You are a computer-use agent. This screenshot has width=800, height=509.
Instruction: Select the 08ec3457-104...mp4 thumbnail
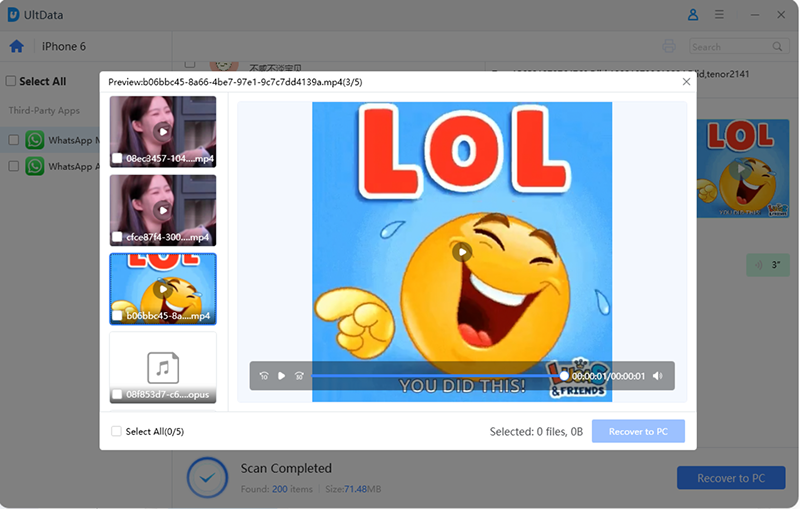pyautogui.click(x=163, y=132)
